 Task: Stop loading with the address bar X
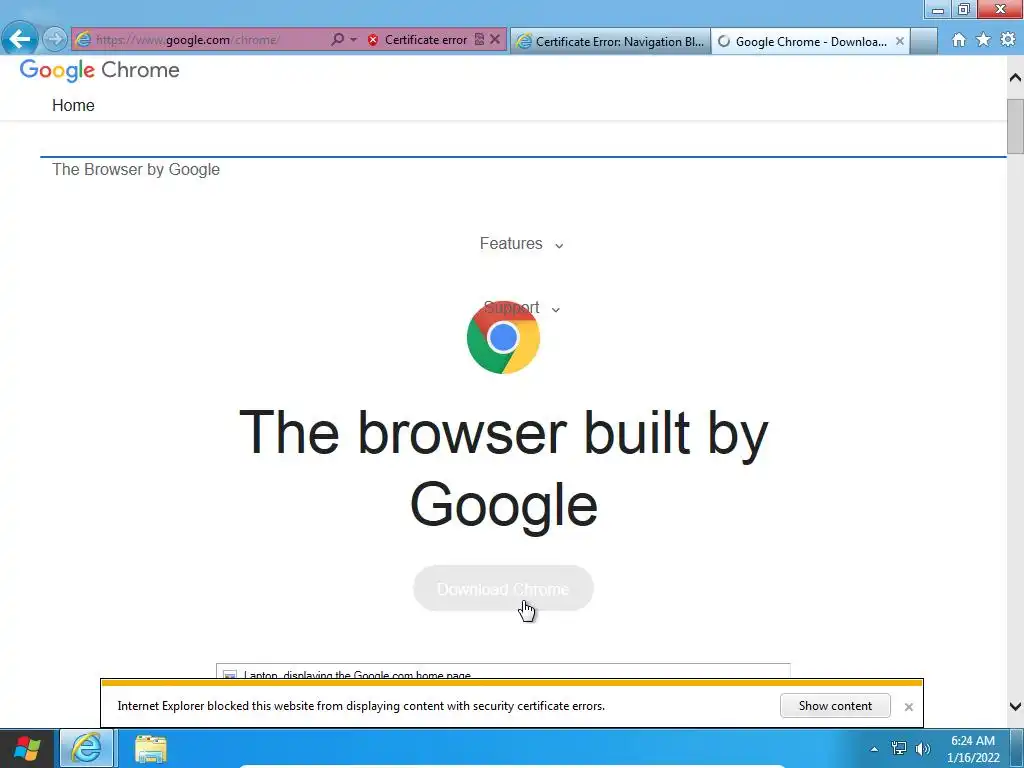pyautogui.click(x=495, y=40)
